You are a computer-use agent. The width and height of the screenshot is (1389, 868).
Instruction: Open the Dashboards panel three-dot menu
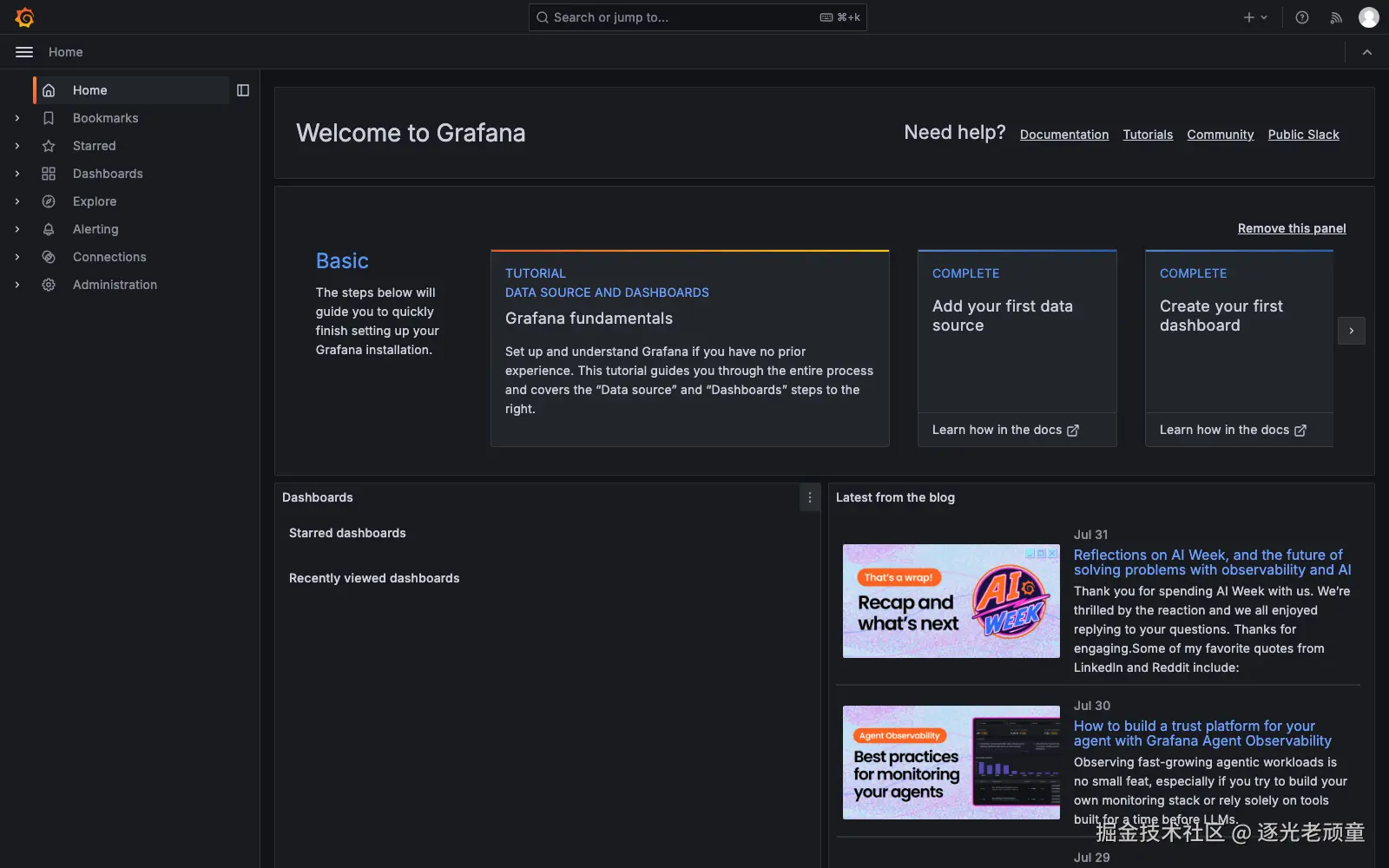click(x=810, y=497)
